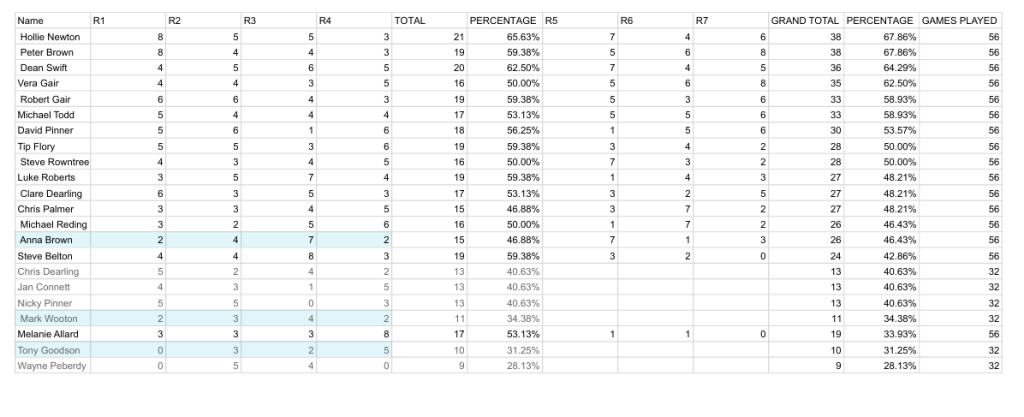
Task: Select David Pinner's R3 score cell
Action: 277,130
